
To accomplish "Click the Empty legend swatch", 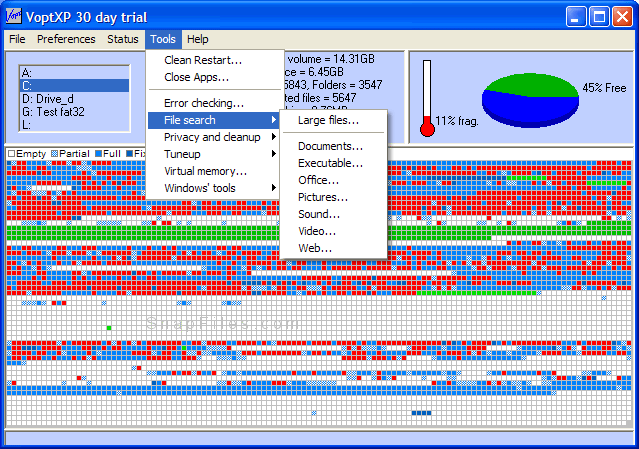I will point(11,154).
